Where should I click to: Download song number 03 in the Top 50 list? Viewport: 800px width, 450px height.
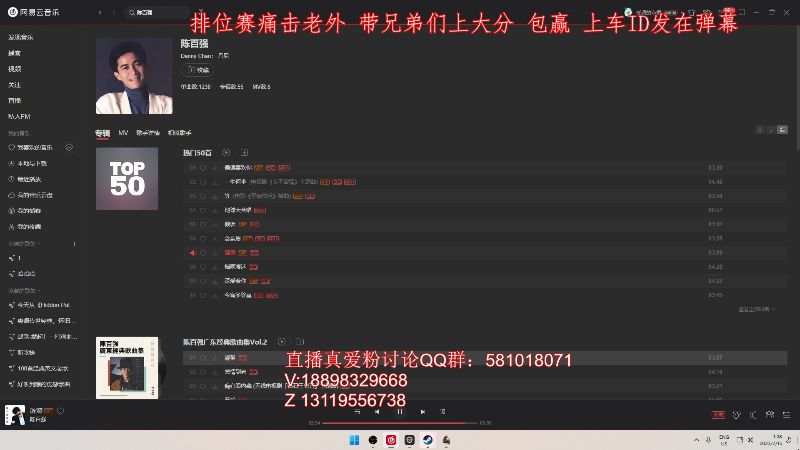(215, 196)
